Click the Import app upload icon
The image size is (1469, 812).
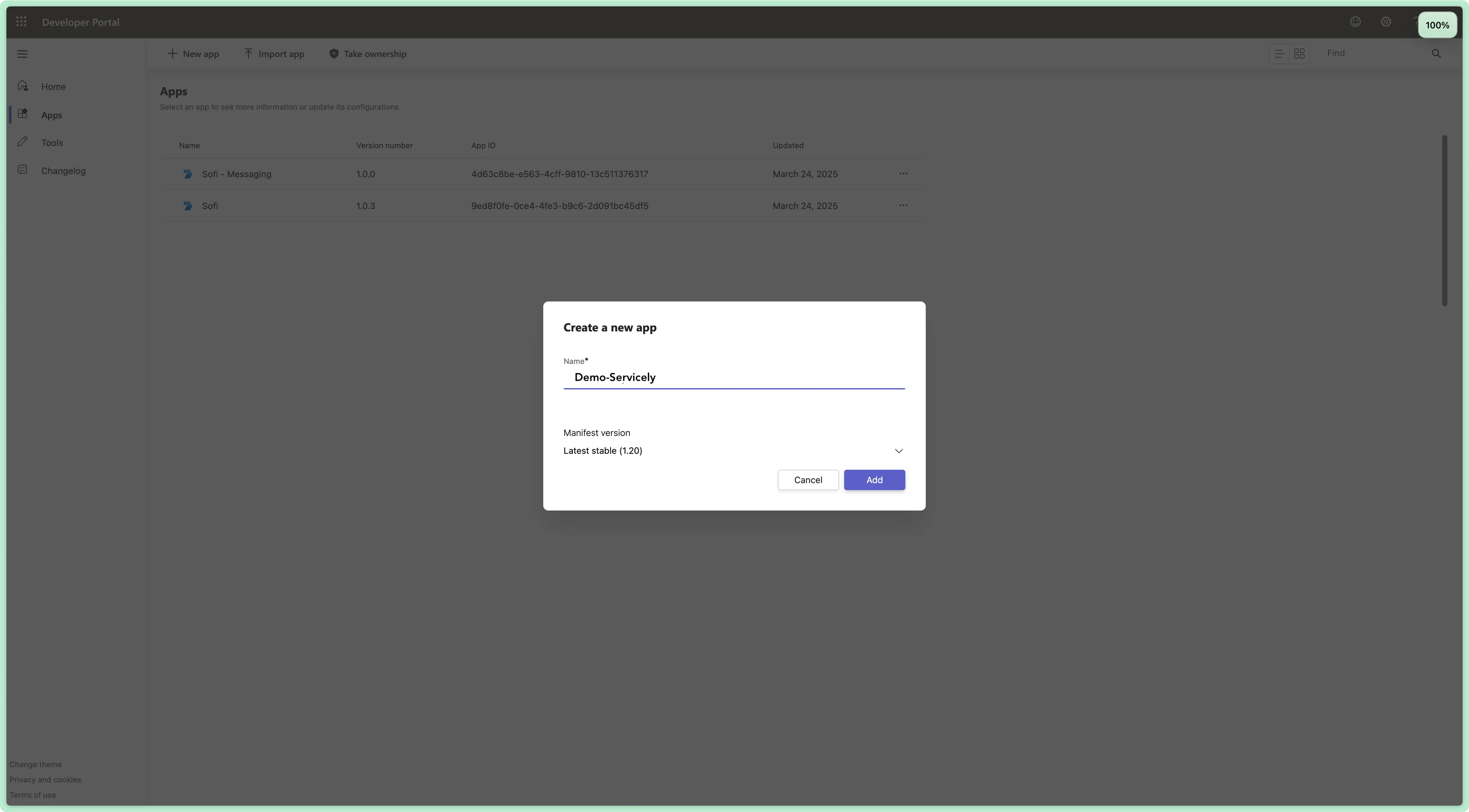point(248,54)
